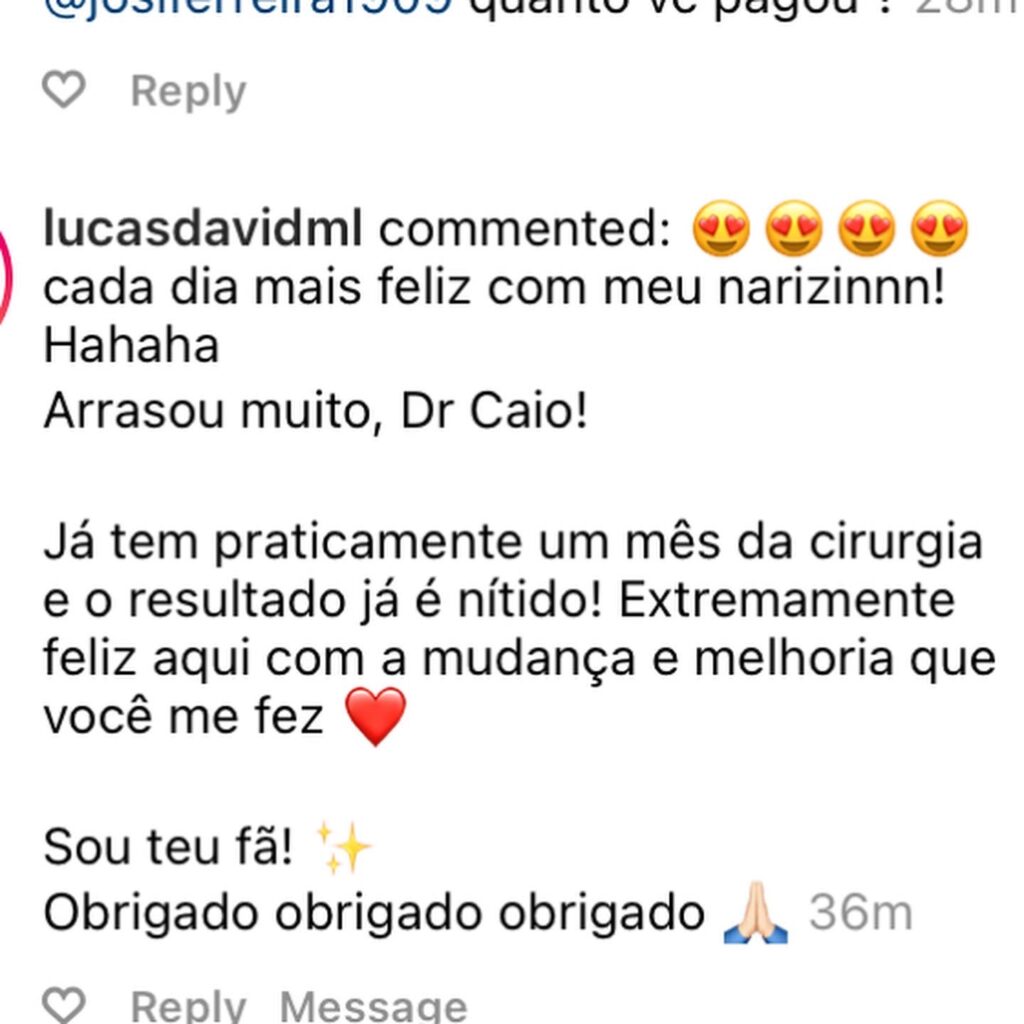Image resolution: width=1024 pixels, height=1024 pixels.
Task: Tap the last heart-eyes emoji
Action: coord(939,229)
